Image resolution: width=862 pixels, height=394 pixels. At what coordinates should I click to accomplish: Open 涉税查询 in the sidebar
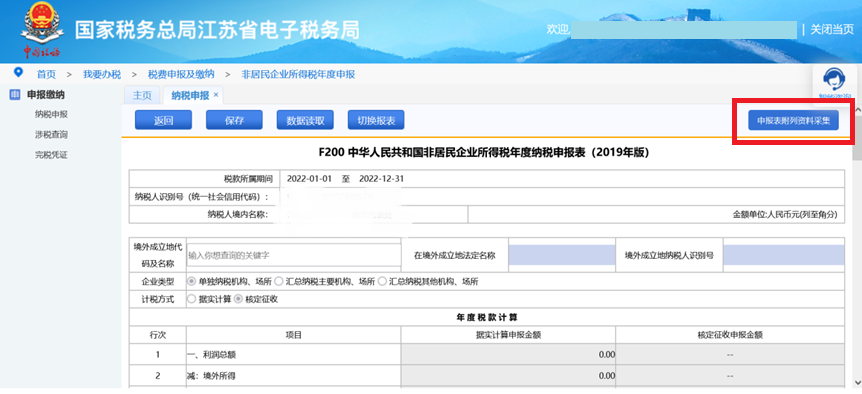[x=51, y=135]
